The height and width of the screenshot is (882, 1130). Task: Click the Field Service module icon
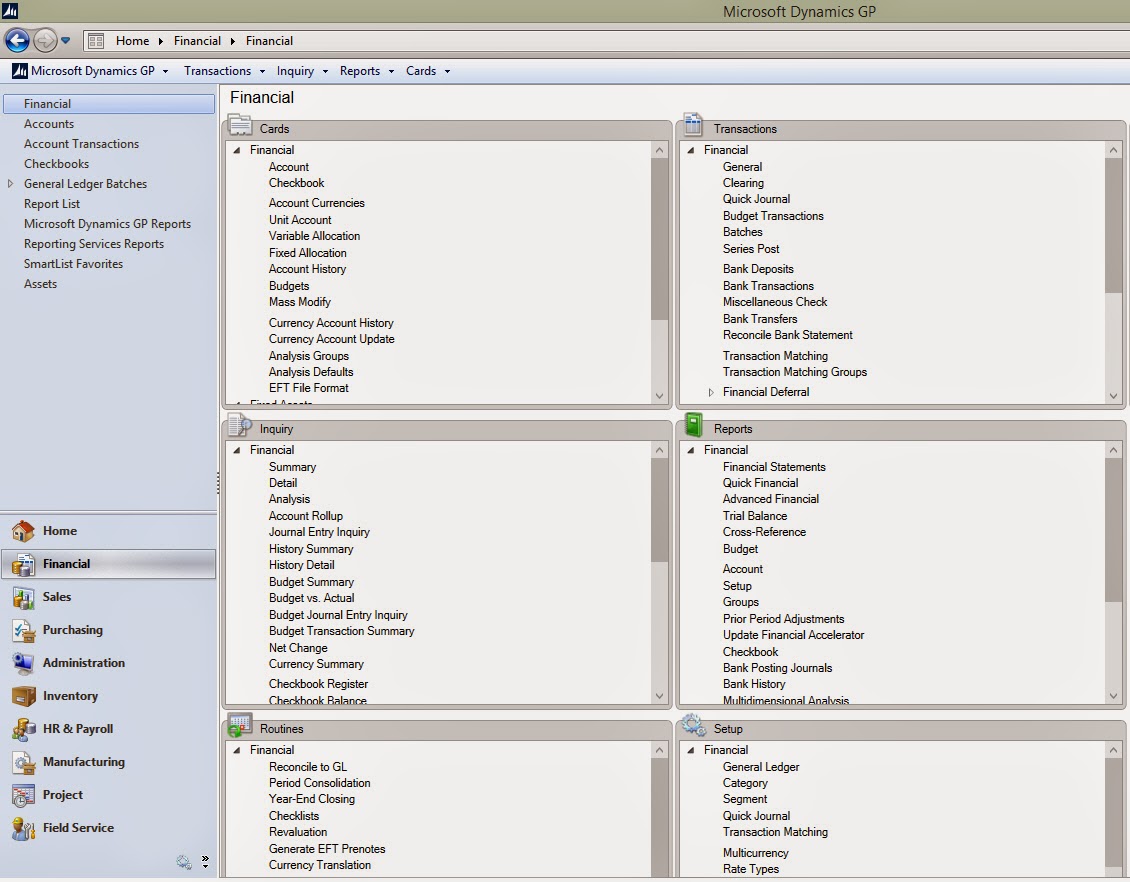[23, 829]
